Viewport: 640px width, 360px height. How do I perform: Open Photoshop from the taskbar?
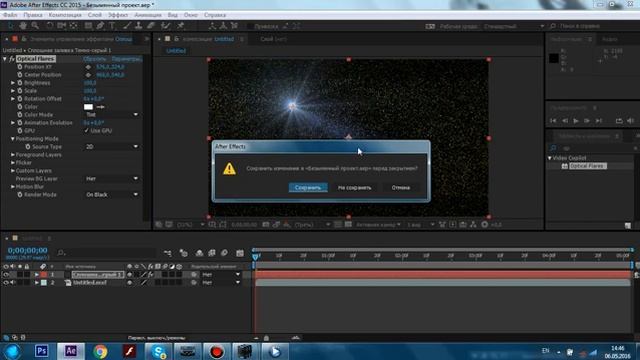coord(41,351)
